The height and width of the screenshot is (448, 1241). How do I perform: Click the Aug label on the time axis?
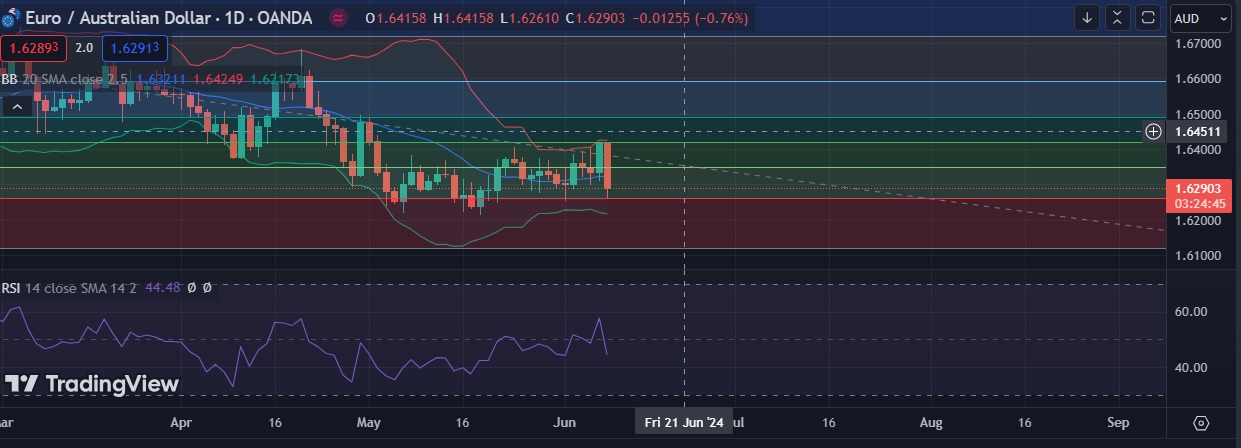point(931,423)
